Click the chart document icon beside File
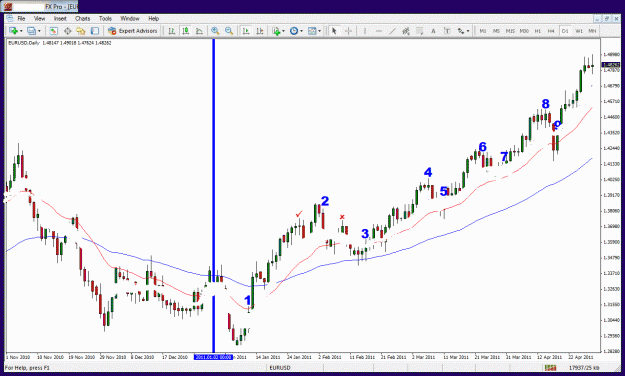This screenshot has width=625, height=376. pyautogui.click(x=9, y=18)
